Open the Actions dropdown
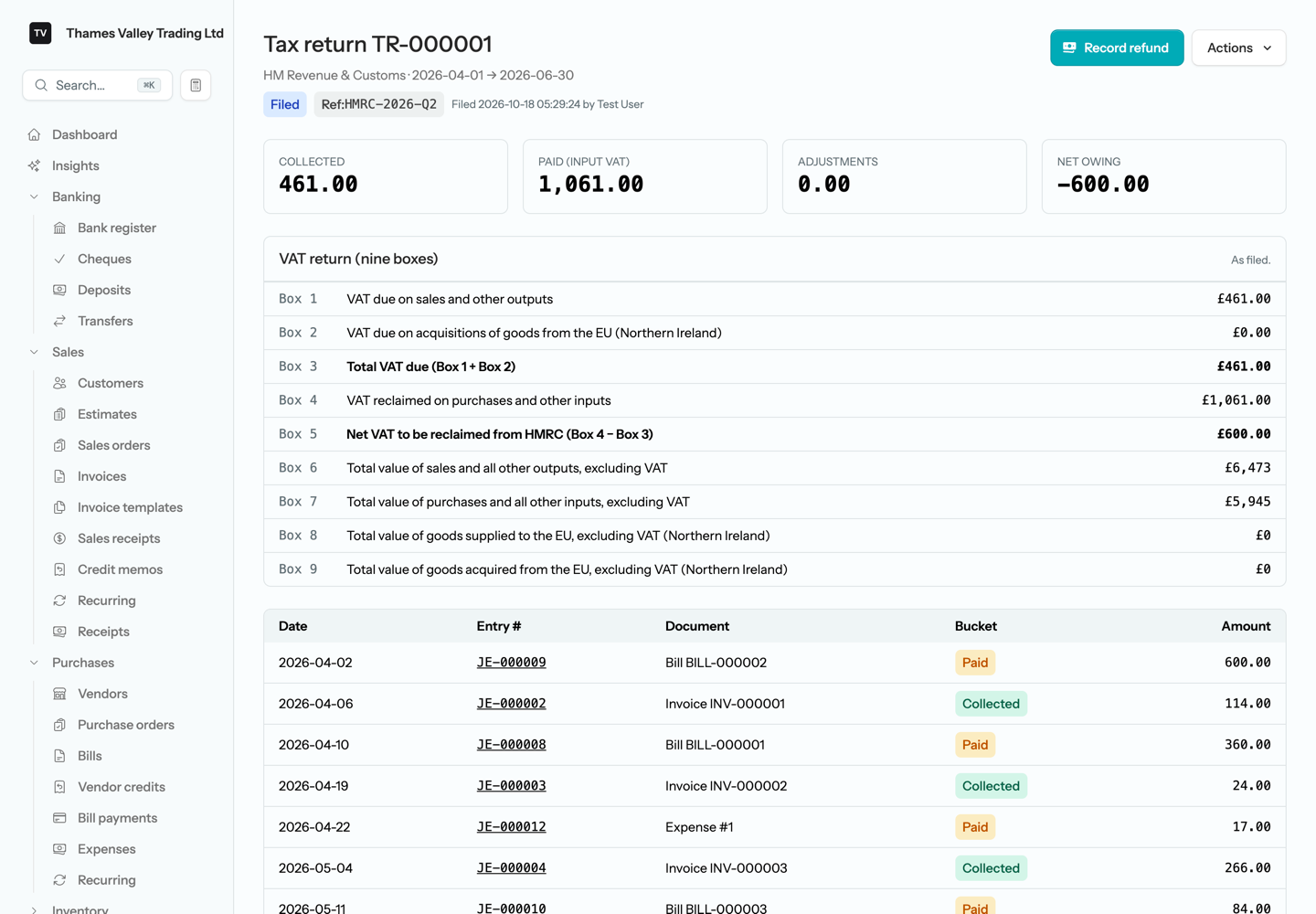 pos(1238,48)
